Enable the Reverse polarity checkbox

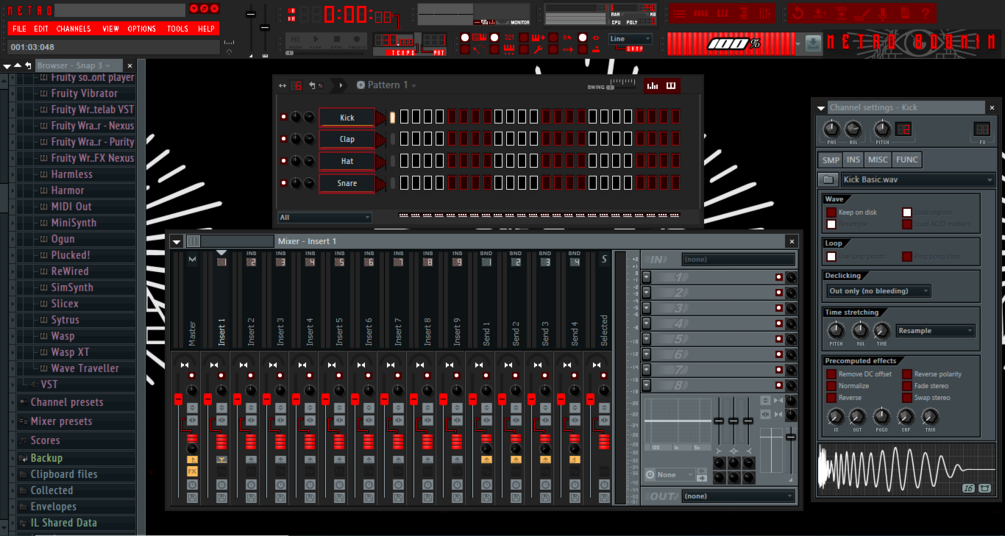pos(907,374)
